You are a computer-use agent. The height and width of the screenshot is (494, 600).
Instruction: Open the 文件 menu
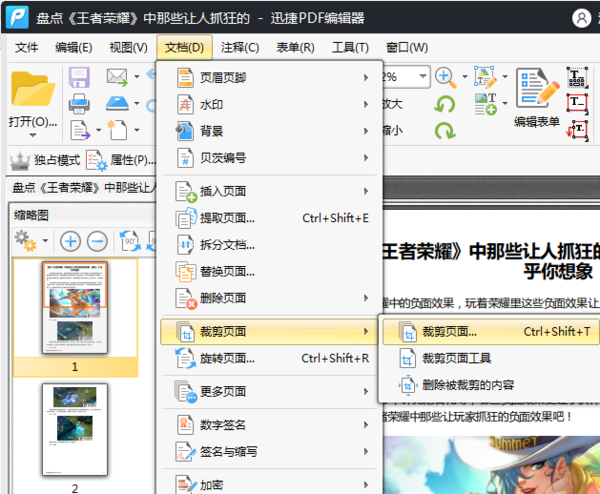[26, 47]
